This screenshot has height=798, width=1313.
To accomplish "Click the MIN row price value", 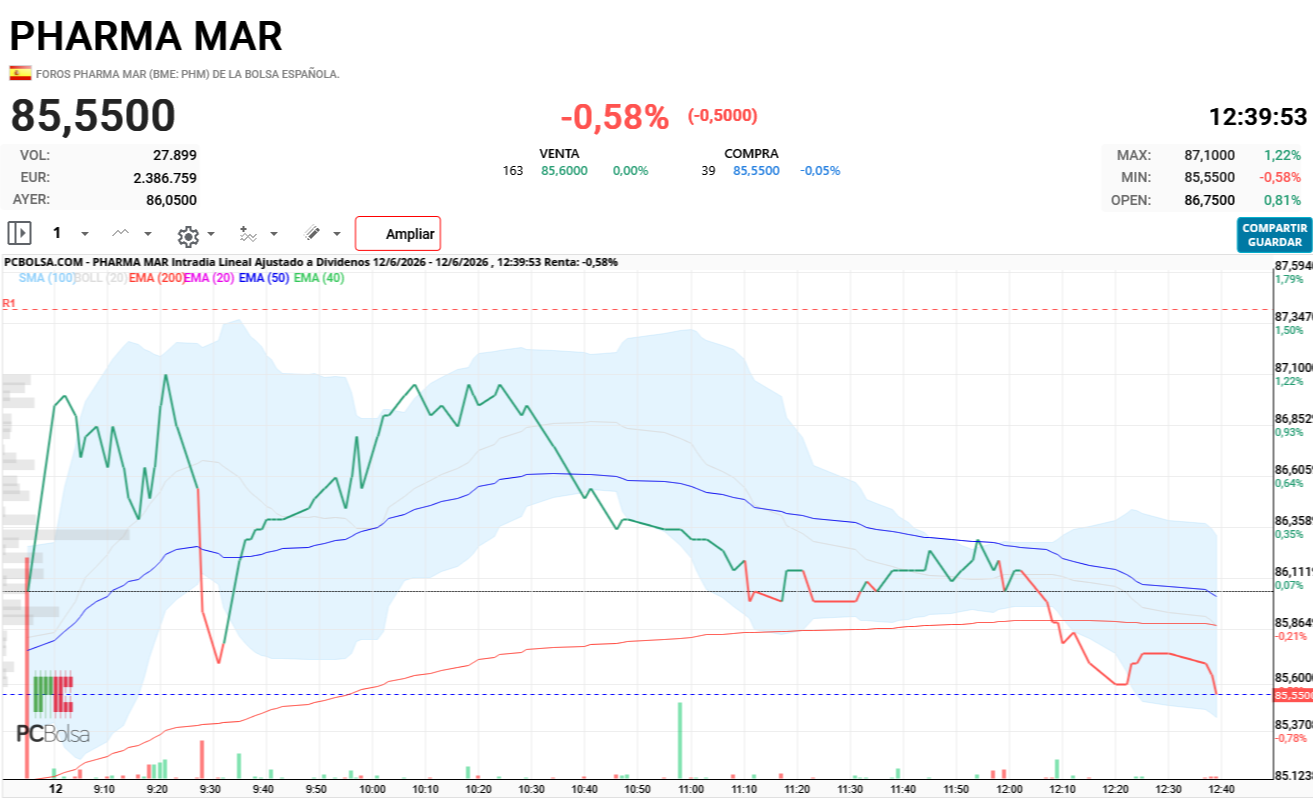I will click(x=1209, y=177).
